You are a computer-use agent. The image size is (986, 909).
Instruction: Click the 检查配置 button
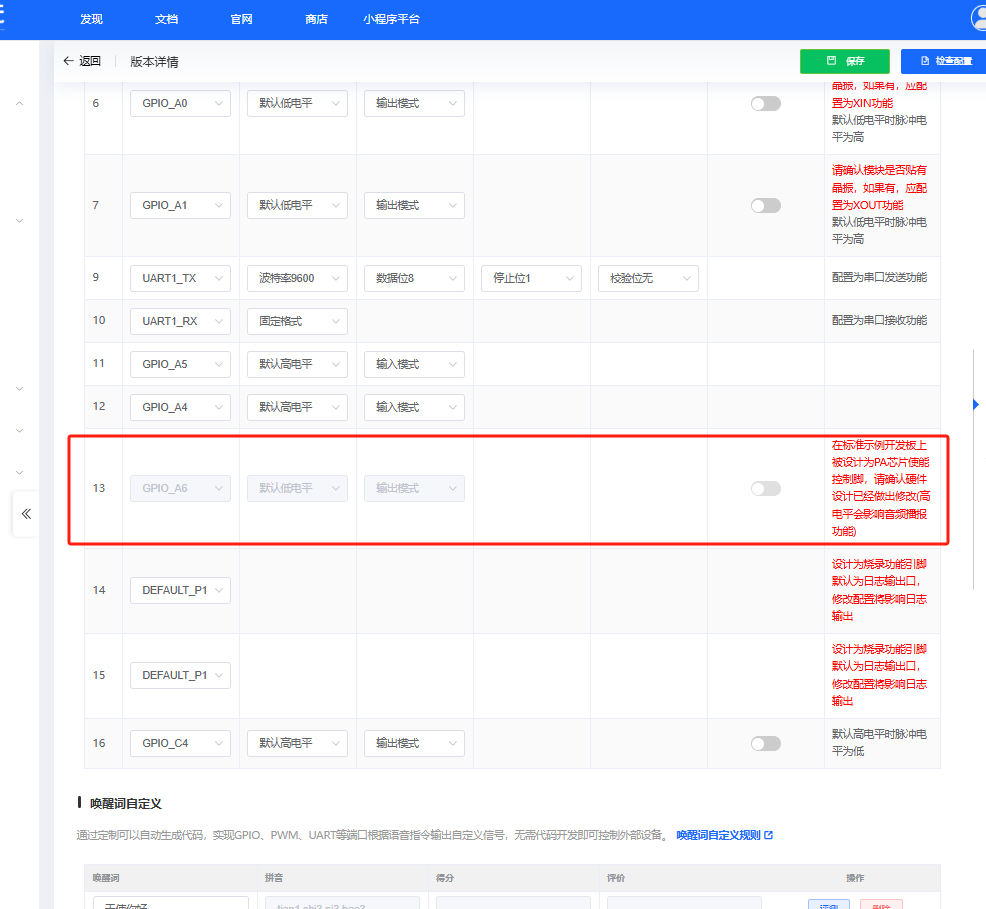944,61
